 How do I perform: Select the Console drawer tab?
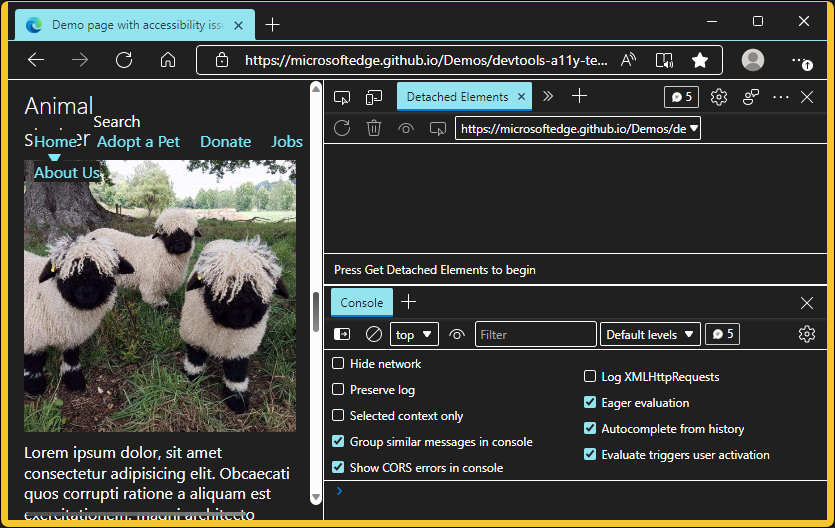click(x=362, y=302)
